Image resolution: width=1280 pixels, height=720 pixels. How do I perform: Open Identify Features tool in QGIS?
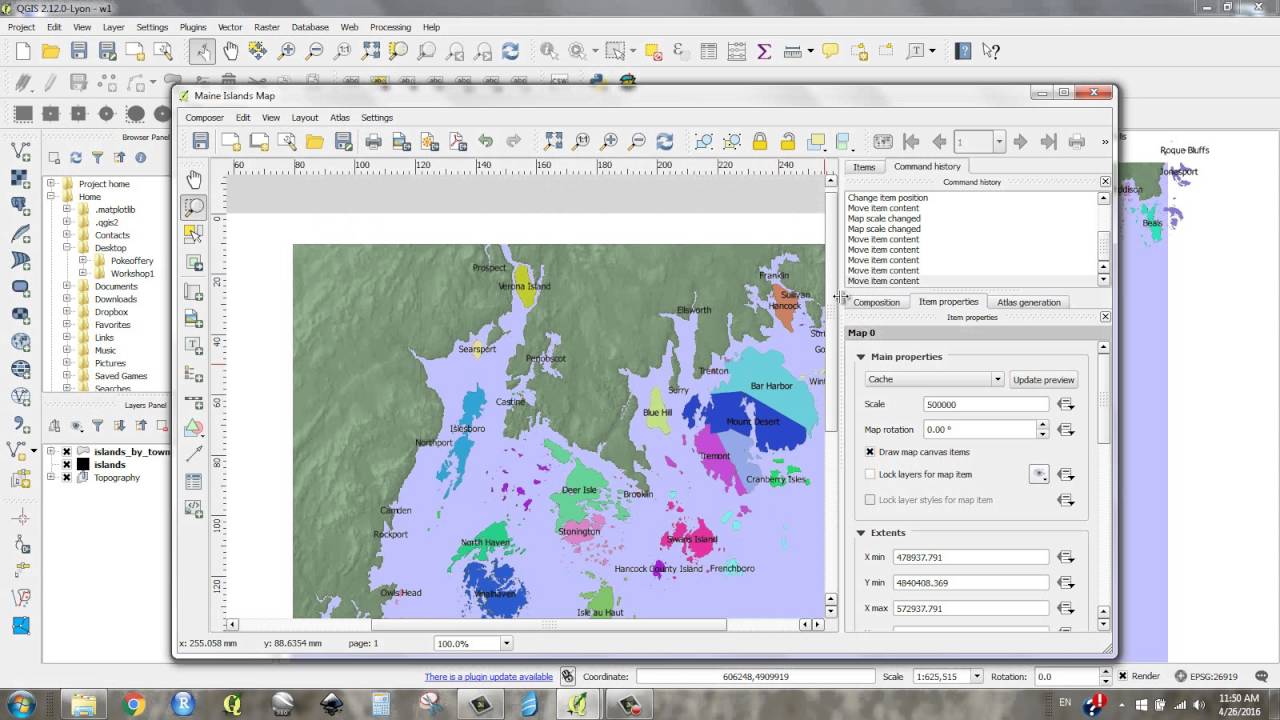coord(549,51)
